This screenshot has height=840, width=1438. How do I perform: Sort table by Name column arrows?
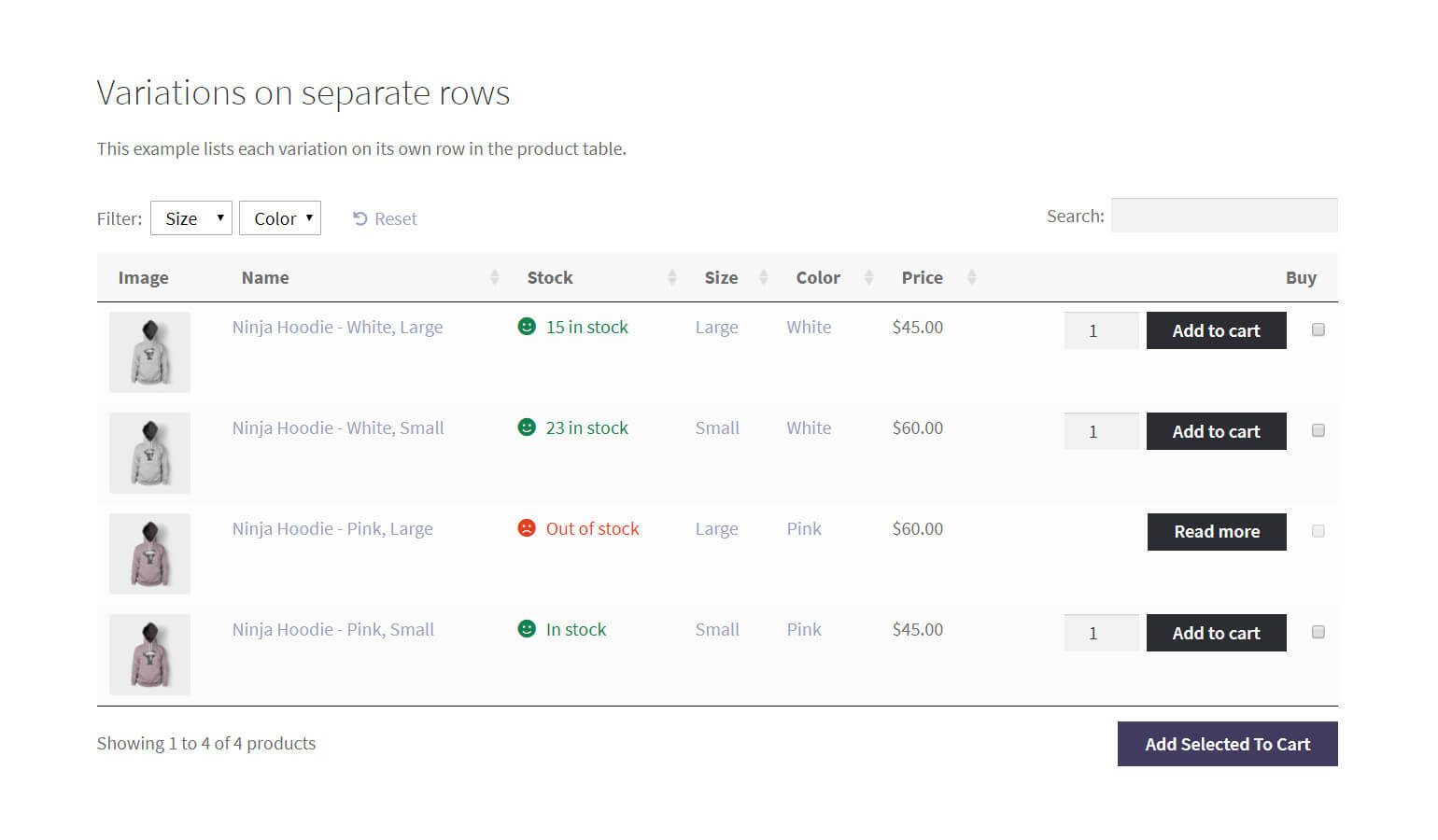[x=494, y=277]
